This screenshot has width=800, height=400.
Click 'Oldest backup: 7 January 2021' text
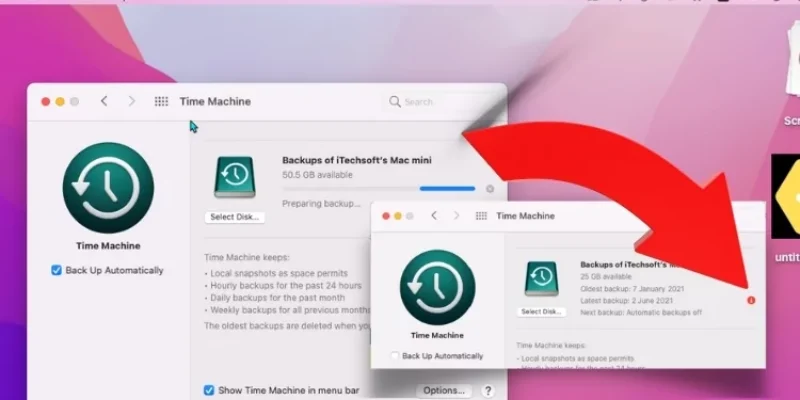pos(632,289)
